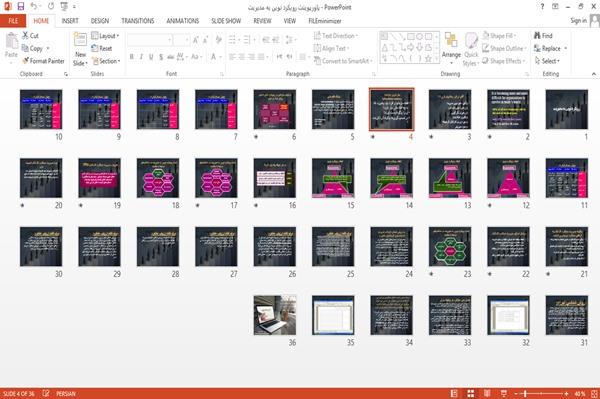The image size is (600, 399).
Task: Toggle Strikethrough formatting
Action: click(x=170, y=57)
